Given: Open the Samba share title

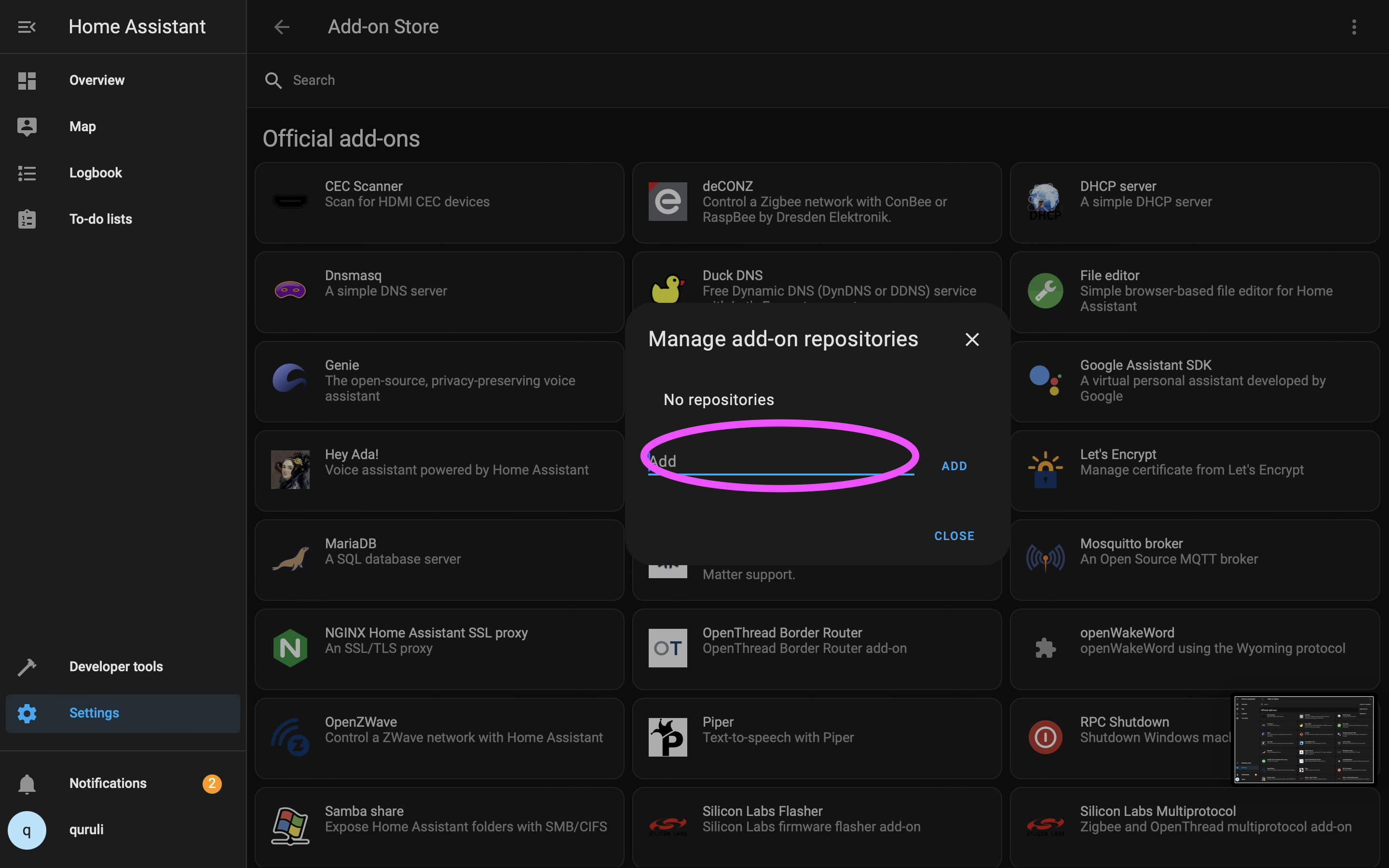Looking at the screenshot, I should (364, 811).
